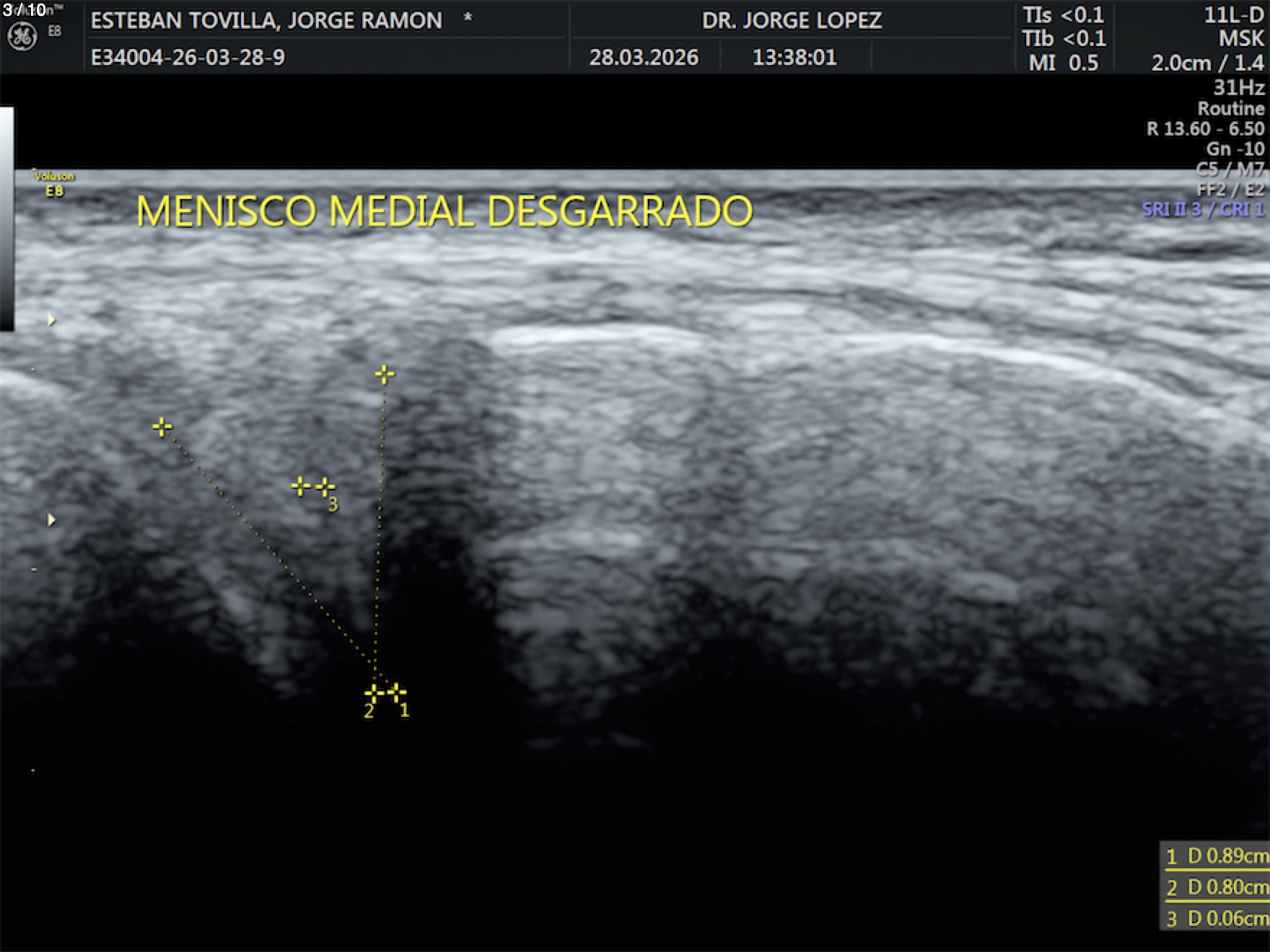Select the lower caliper cross labeled 2

374,694
